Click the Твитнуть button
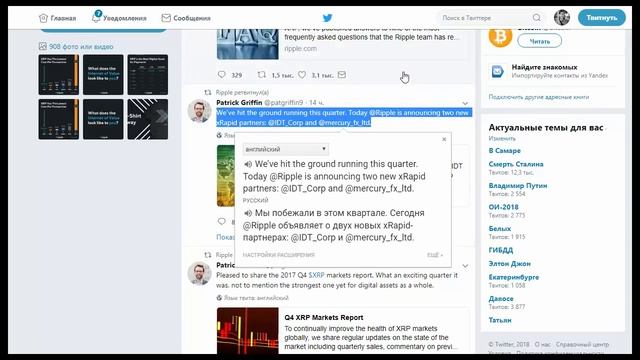 click(602, 18)
